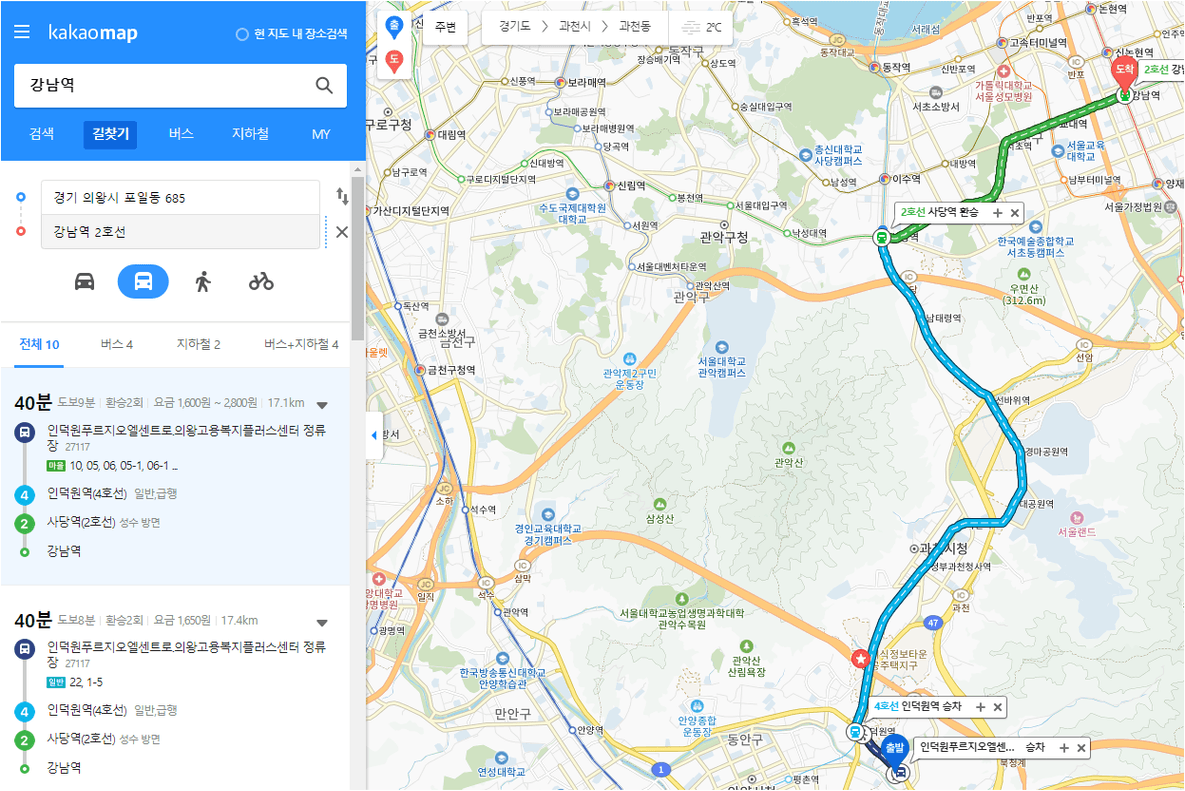Open the 과천시 breadcrumb dropdown
Screen dimensions: 1185x791
(x=574, y=26)
